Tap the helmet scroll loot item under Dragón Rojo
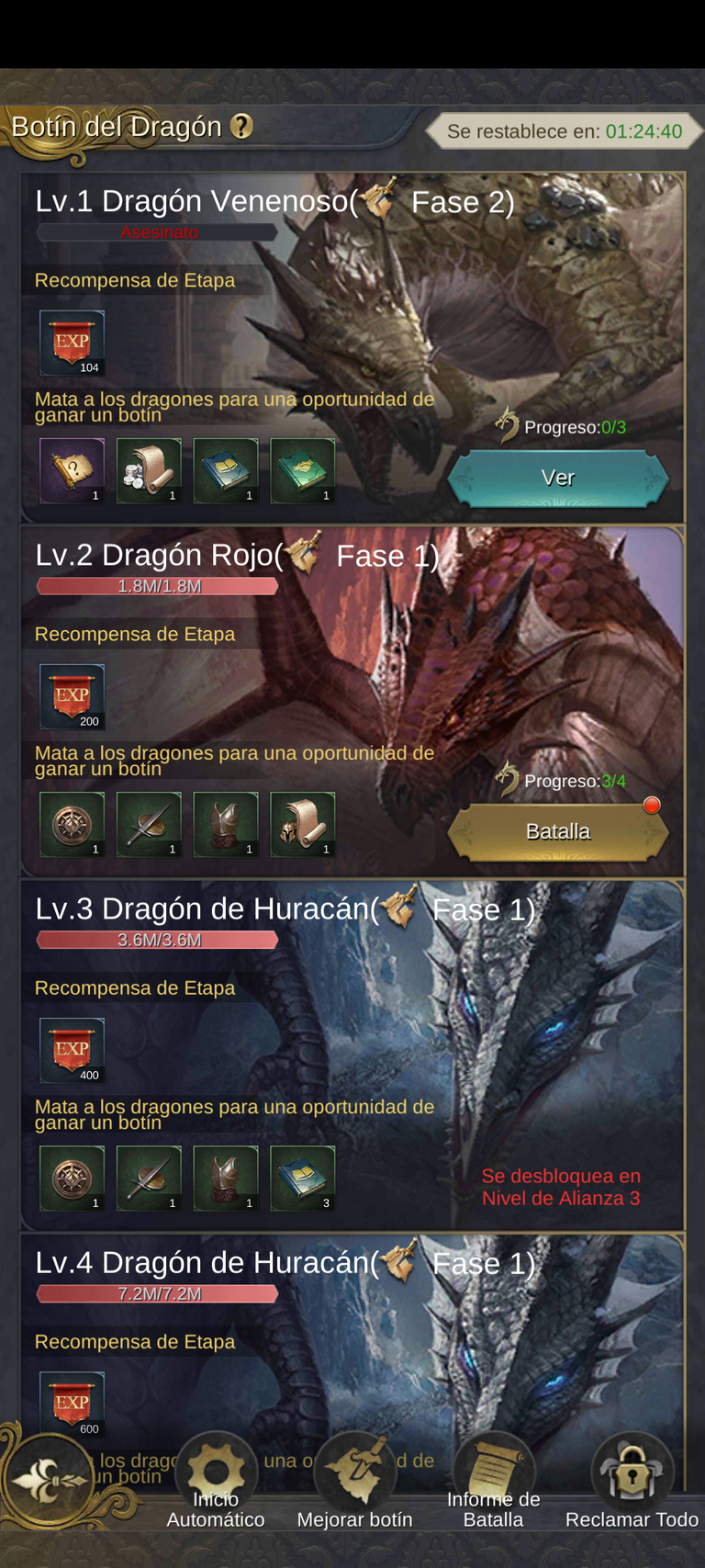The height and width of the screenshot is (1568, 705). pos(302,824)
